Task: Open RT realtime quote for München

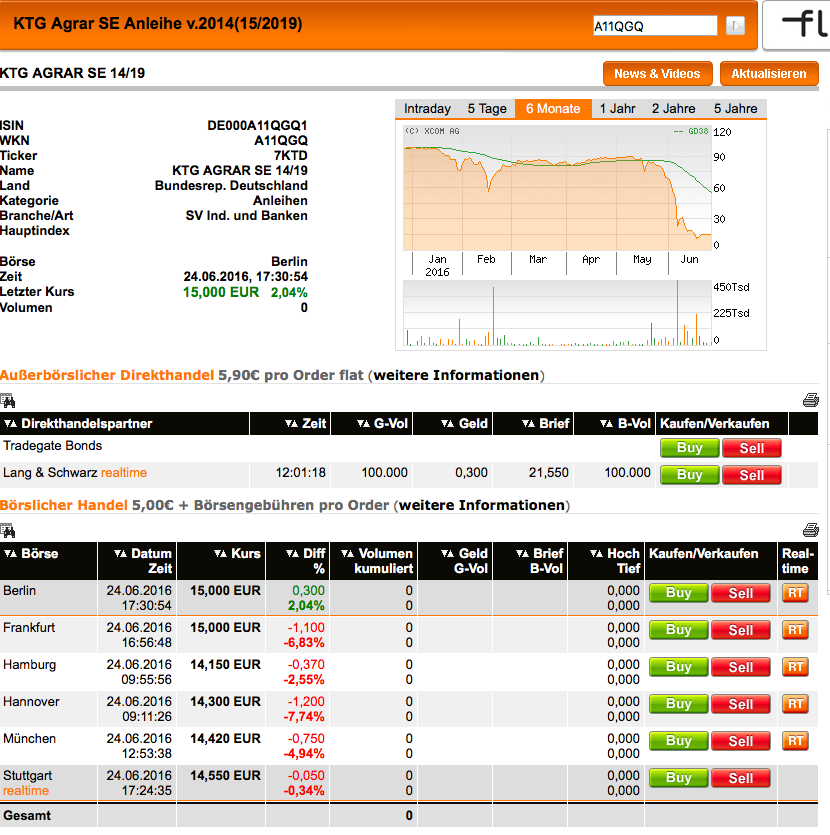Action: pos(795,741)
